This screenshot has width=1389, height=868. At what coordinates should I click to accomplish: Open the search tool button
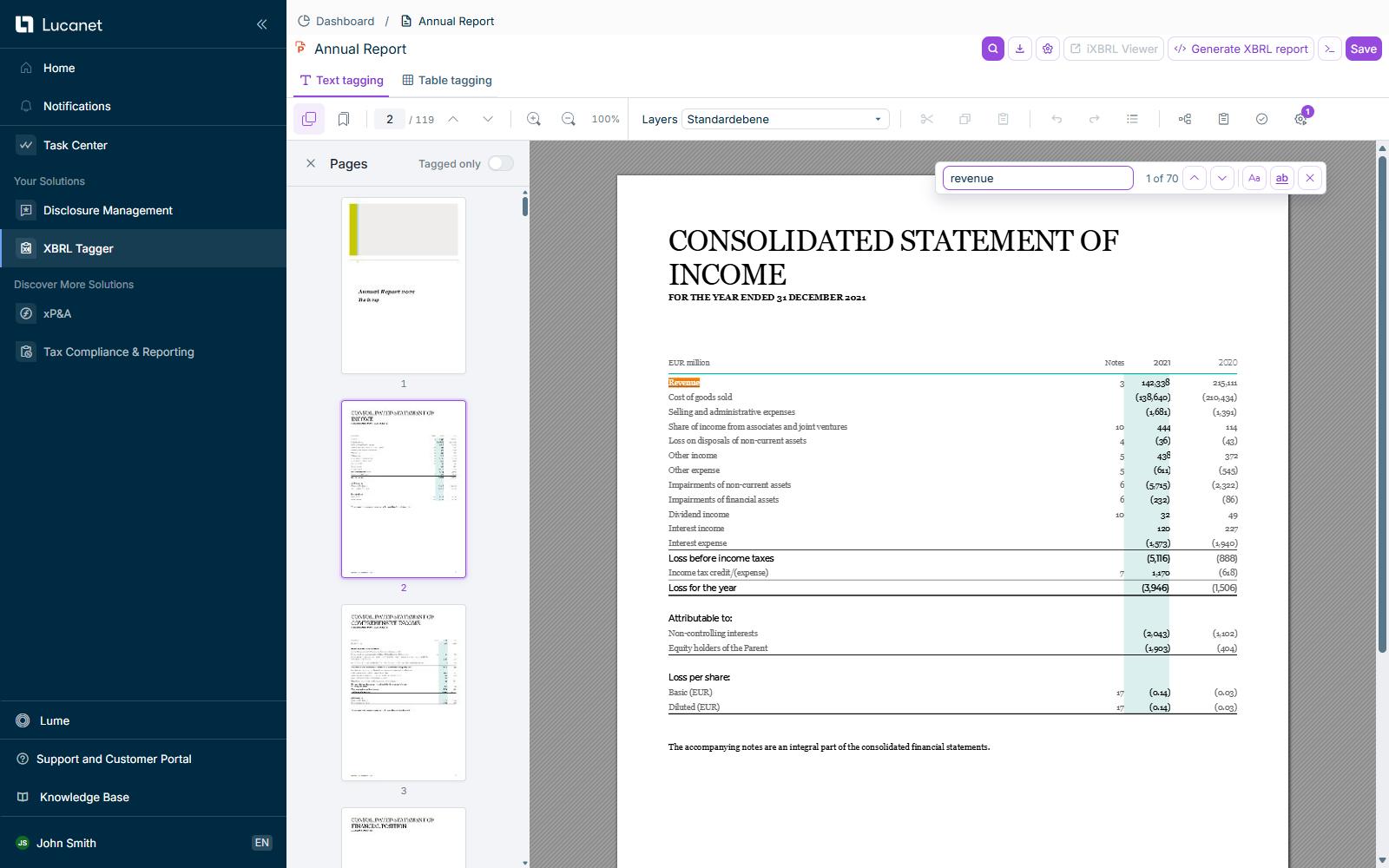[x=993, y=49]
